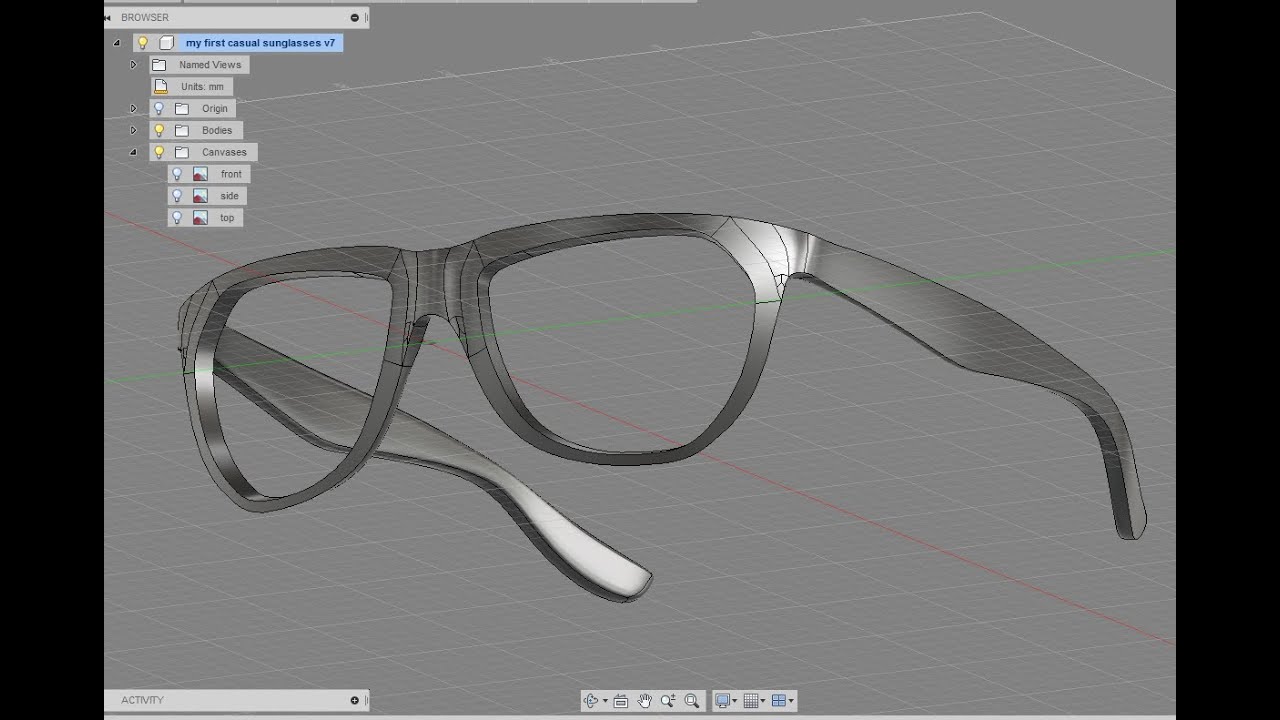Collapse the Canvases folder
This screenshot has height=720, width=1280.
coord(133,152)
